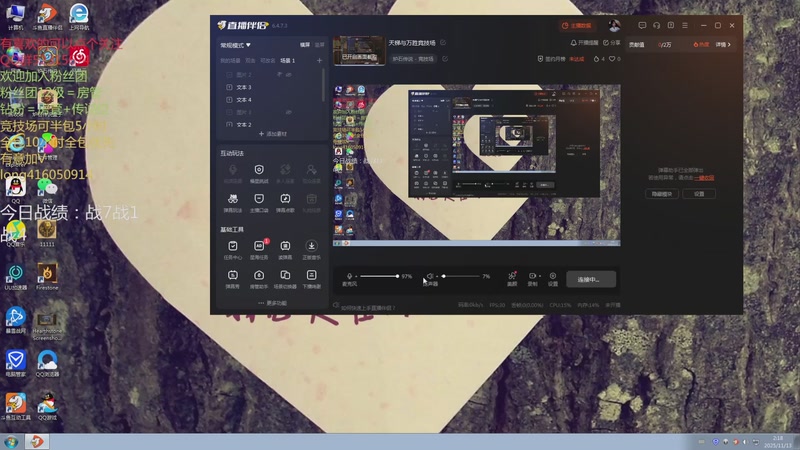
Task: Open the Windows Start button
Action: click(x=11, y=442)
